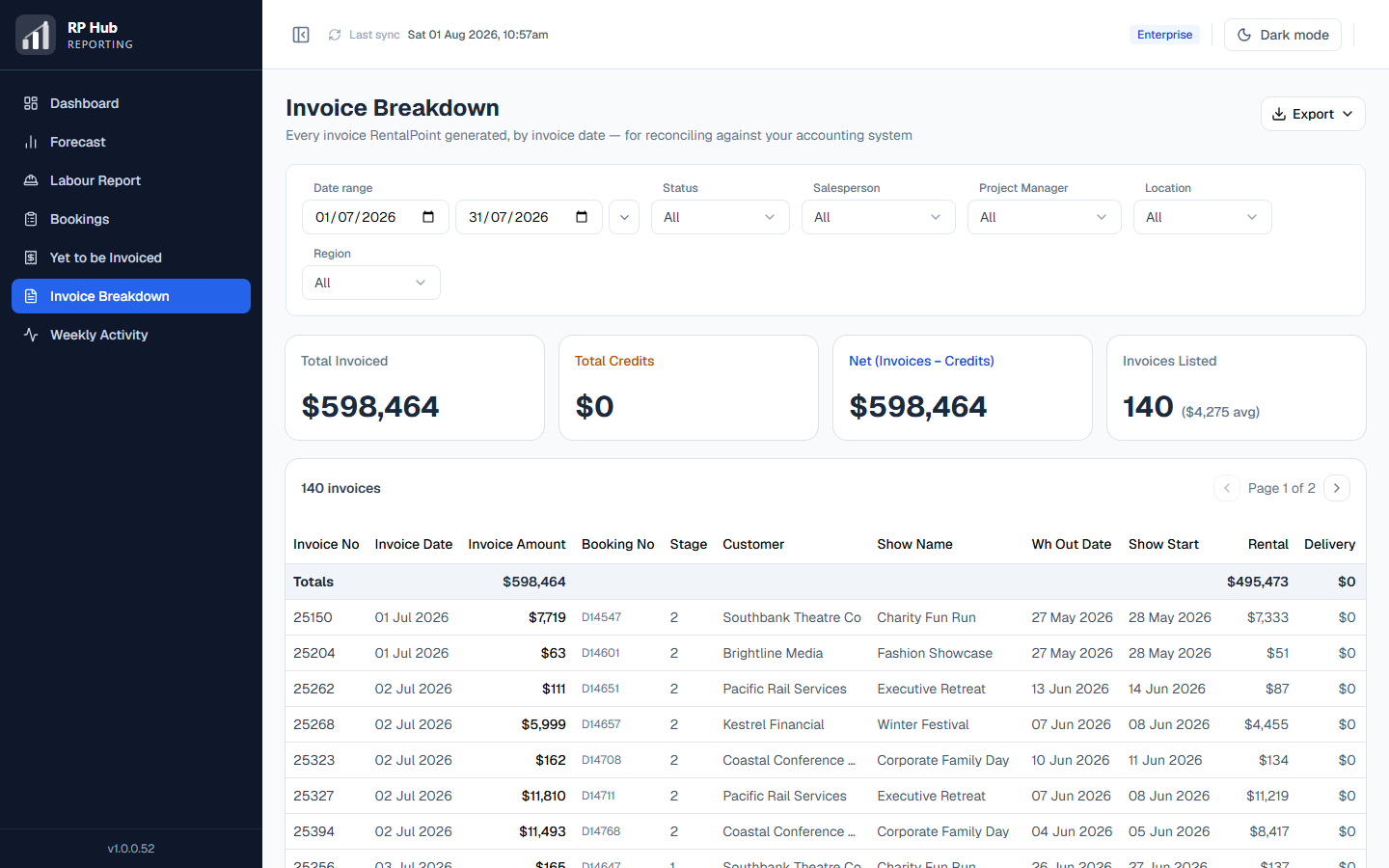
Task: Open the Export menu
Action: tap(1313, 114)
